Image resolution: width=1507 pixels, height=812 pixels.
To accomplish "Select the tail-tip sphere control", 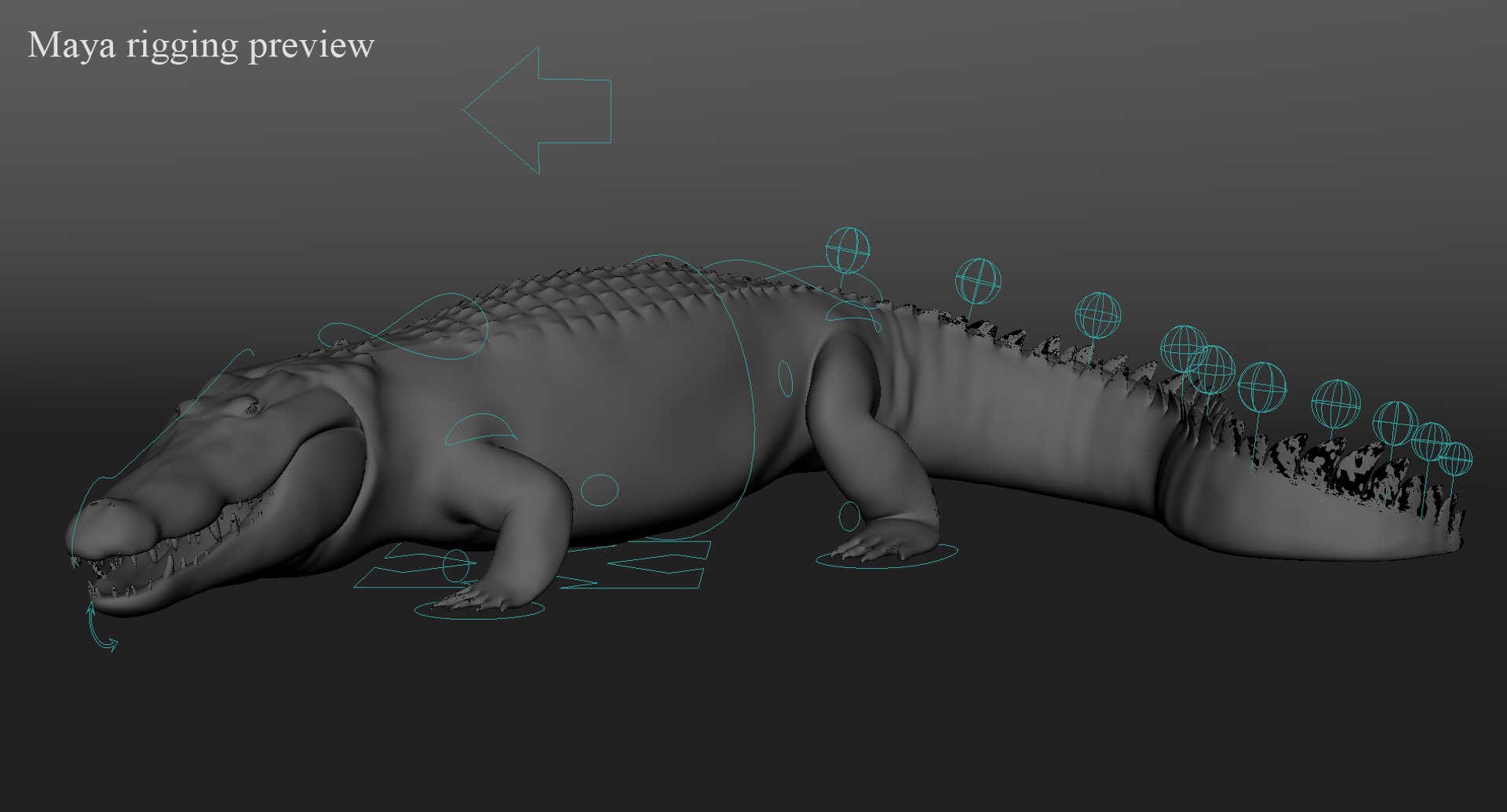I will click(1455, 459).
